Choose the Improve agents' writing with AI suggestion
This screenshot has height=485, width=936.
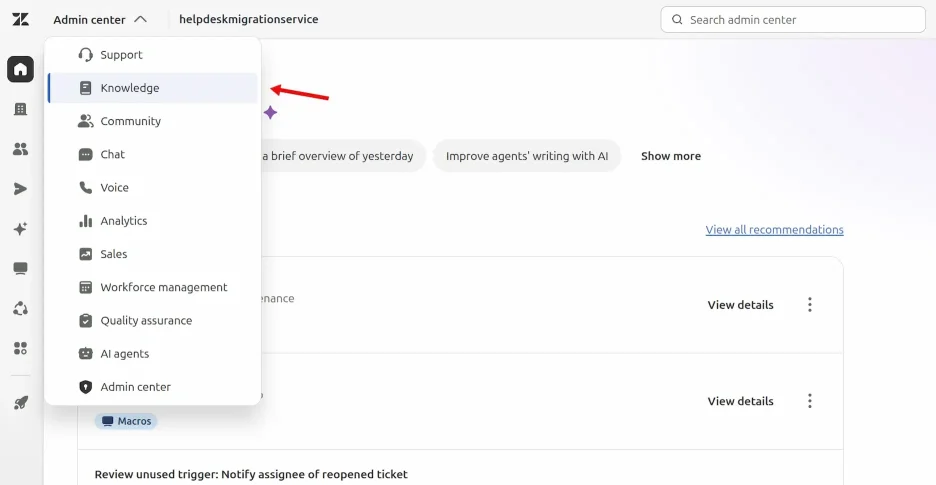pos(527,156)
